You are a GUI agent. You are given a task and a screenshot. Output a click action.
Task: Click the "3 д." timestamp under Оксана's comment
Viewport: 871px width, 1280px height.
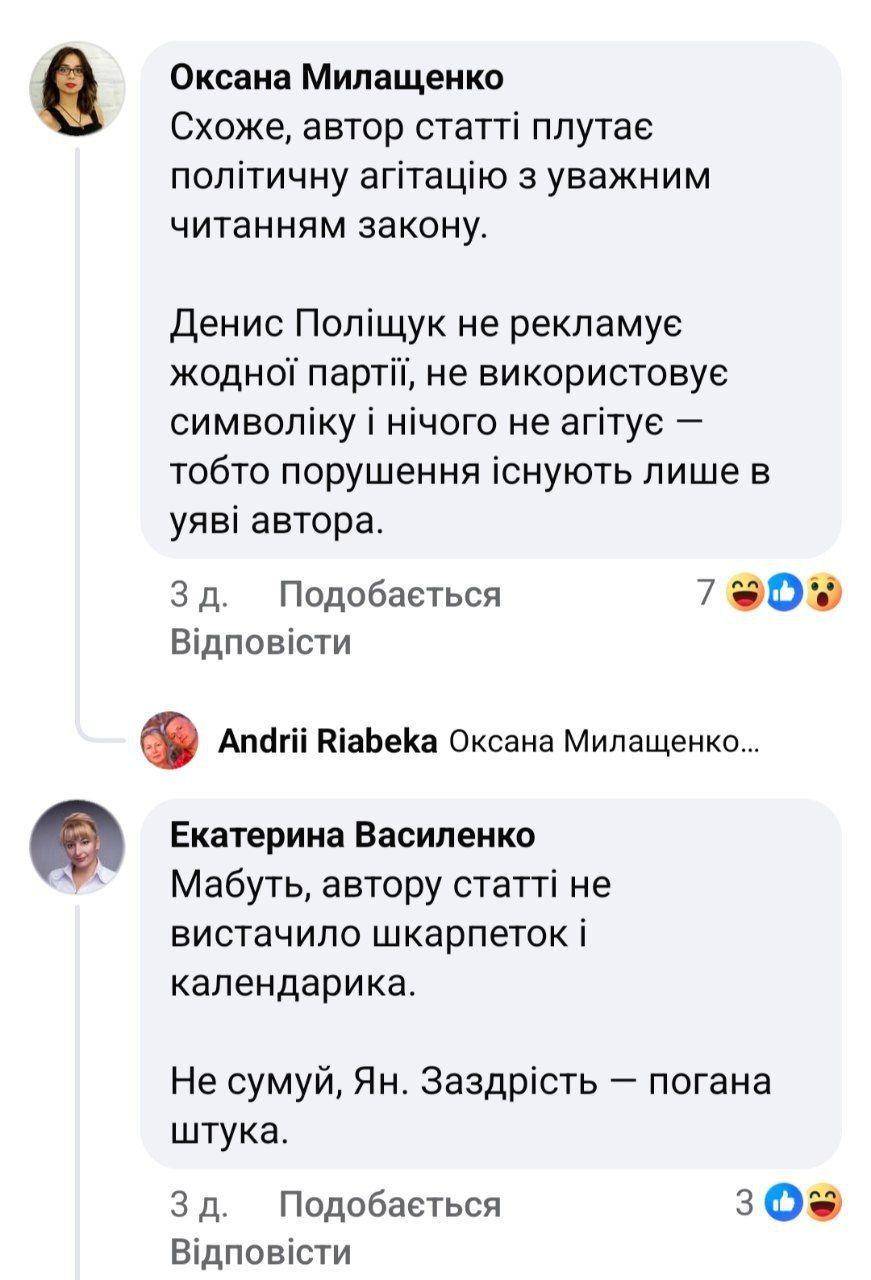click(198, 595)
